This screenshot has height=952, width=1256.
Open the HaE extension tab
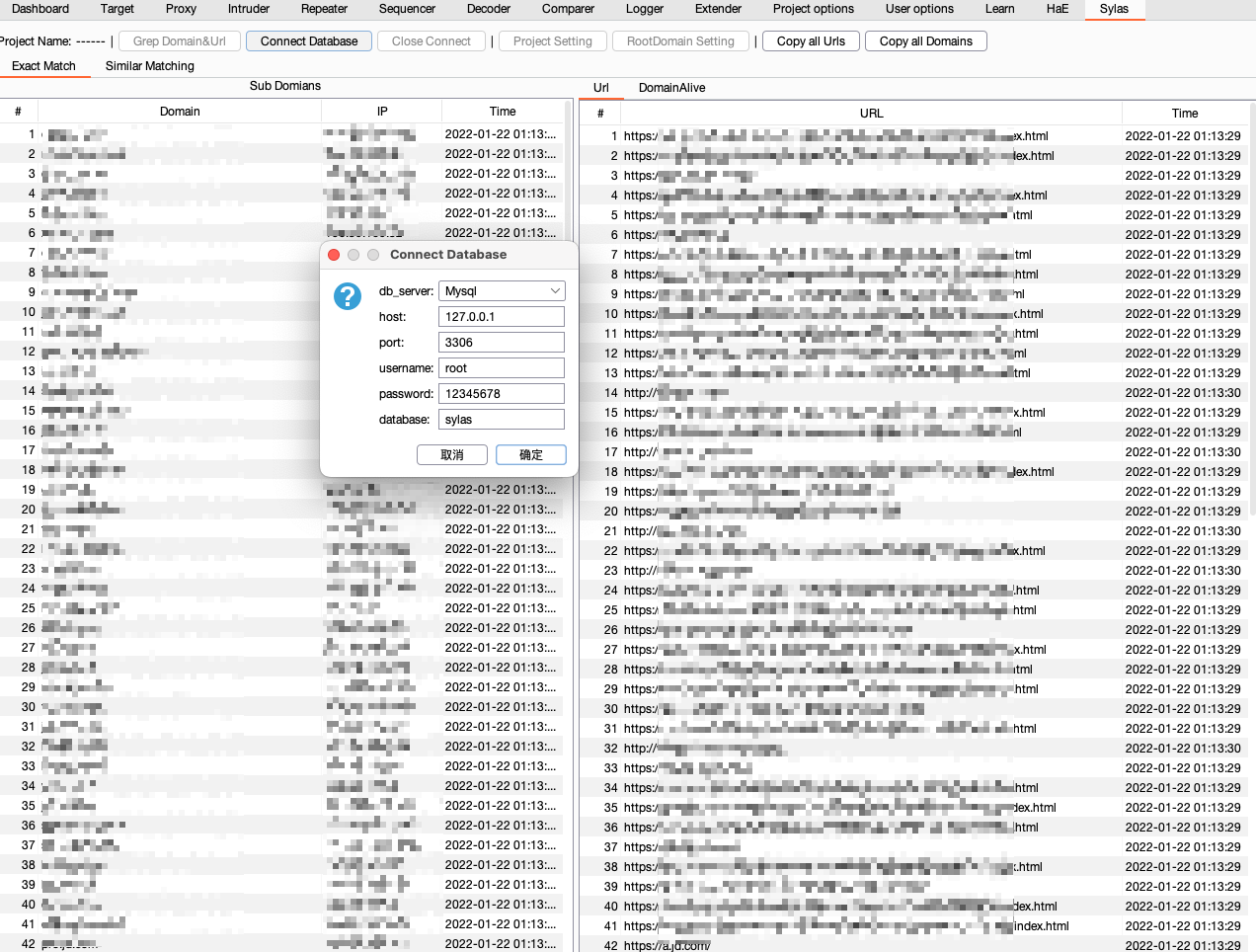point(1058,9)
